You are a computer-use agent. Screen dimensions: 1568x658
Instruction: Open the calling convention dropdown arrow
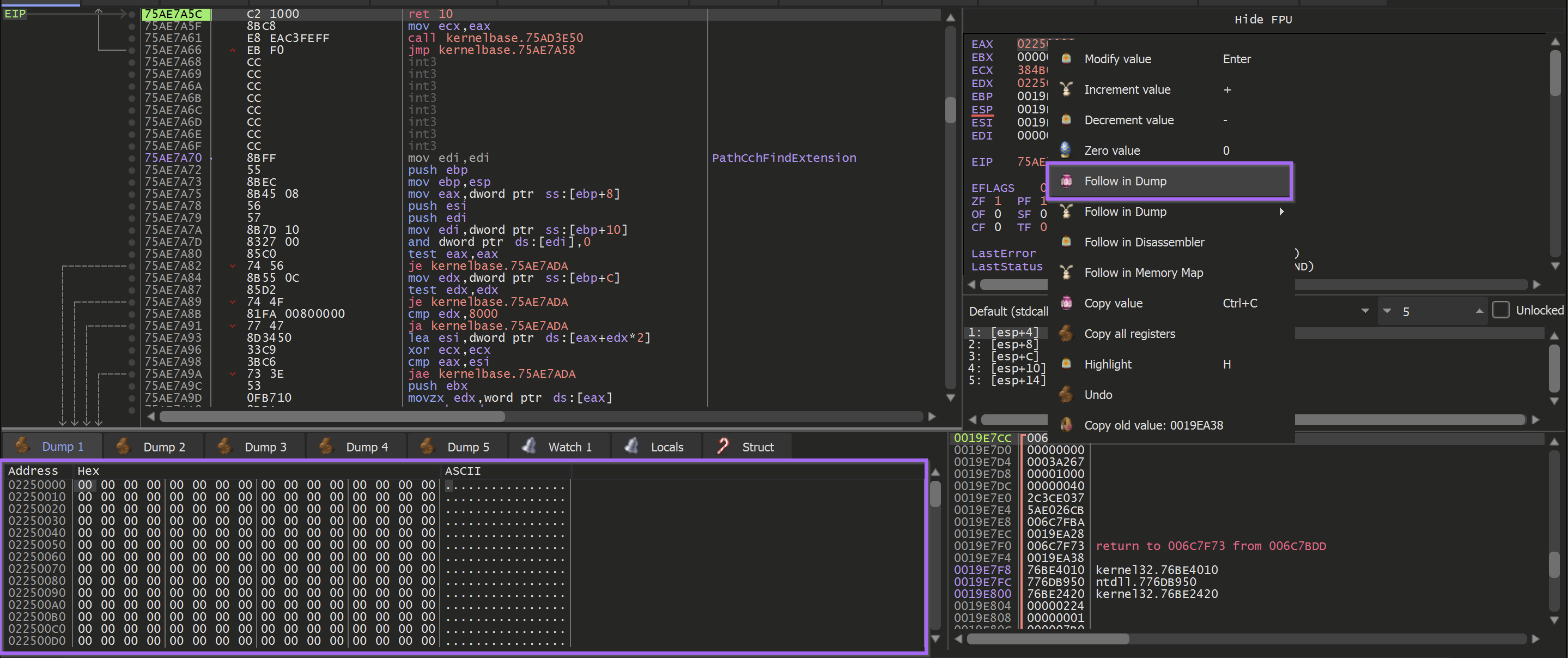point(1365,311)
